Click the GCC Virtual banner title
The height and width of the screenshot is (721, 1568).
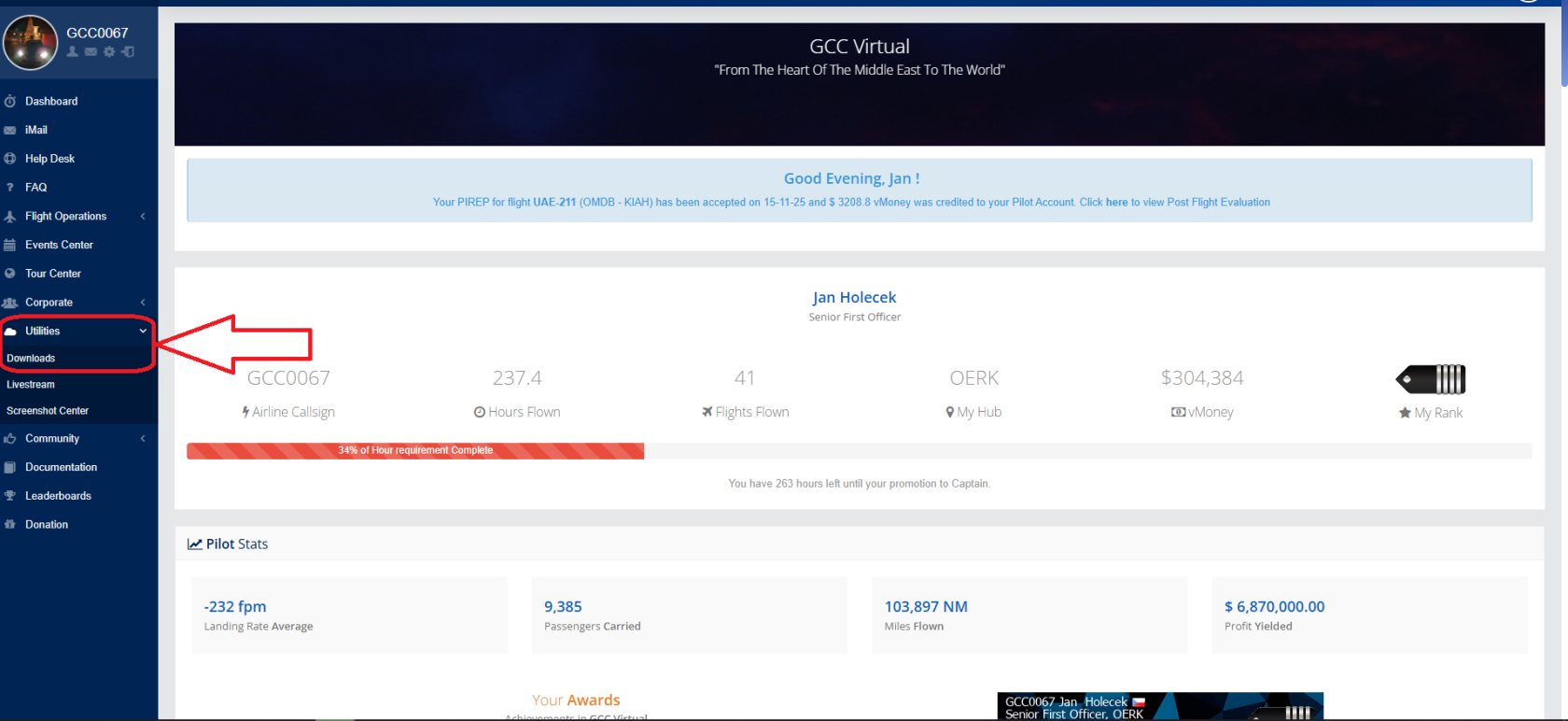pos(860,46)
